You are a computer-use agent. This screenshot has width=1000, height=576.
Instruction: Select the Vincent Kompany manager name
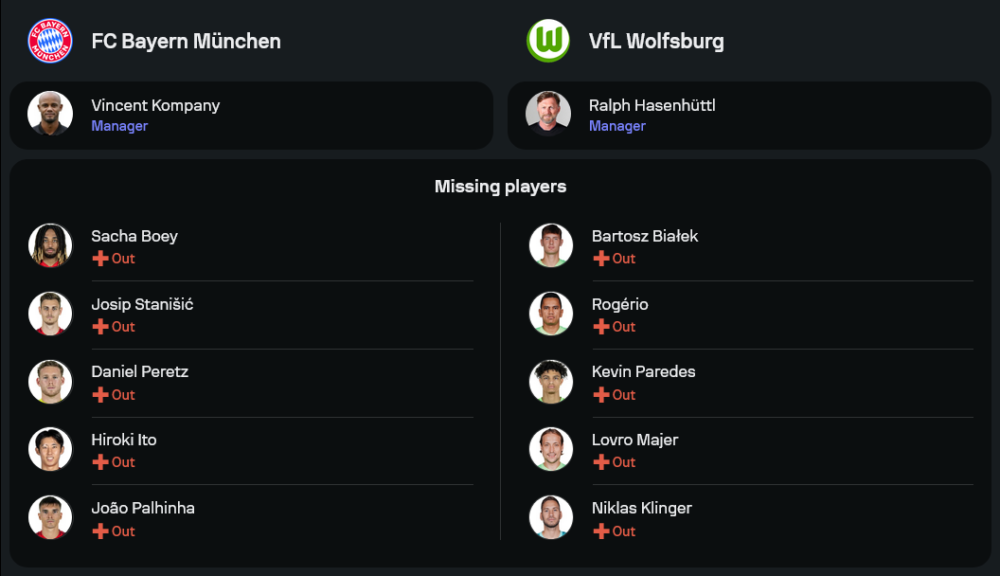pyautogui.click(x=155, y=105)
